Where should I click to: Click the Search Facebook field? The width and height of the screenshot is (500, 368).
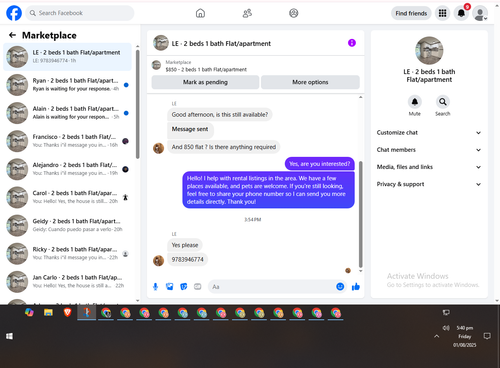[80, 13]
